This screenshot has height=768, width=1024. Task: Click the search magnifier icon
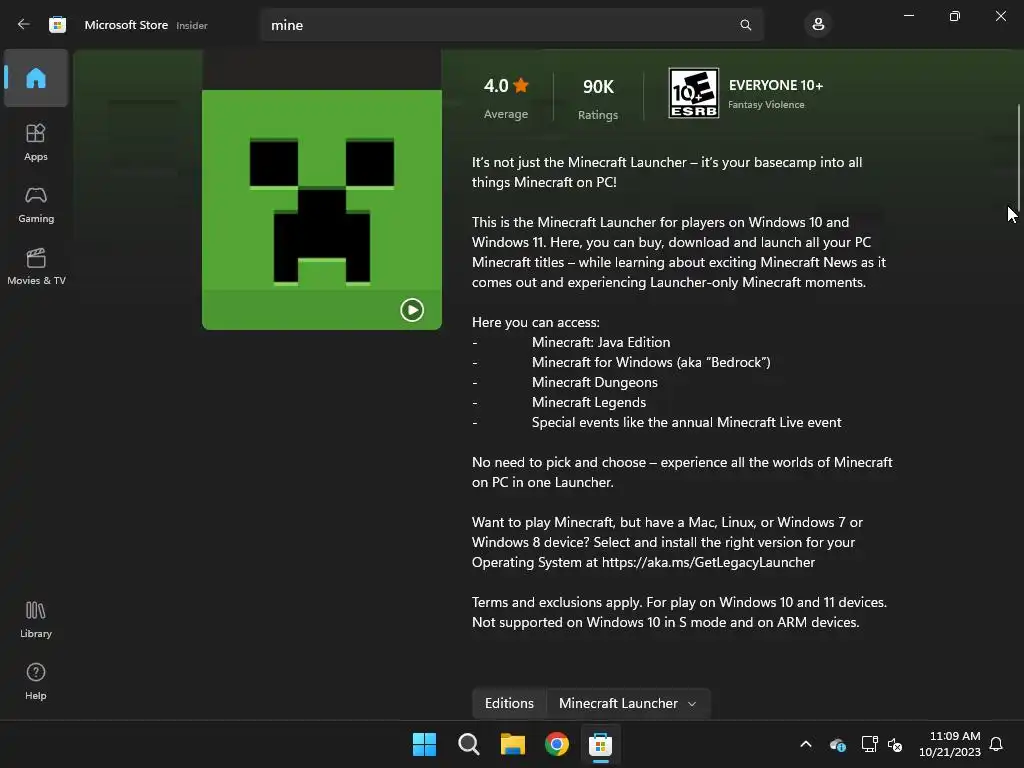[745, 25]
